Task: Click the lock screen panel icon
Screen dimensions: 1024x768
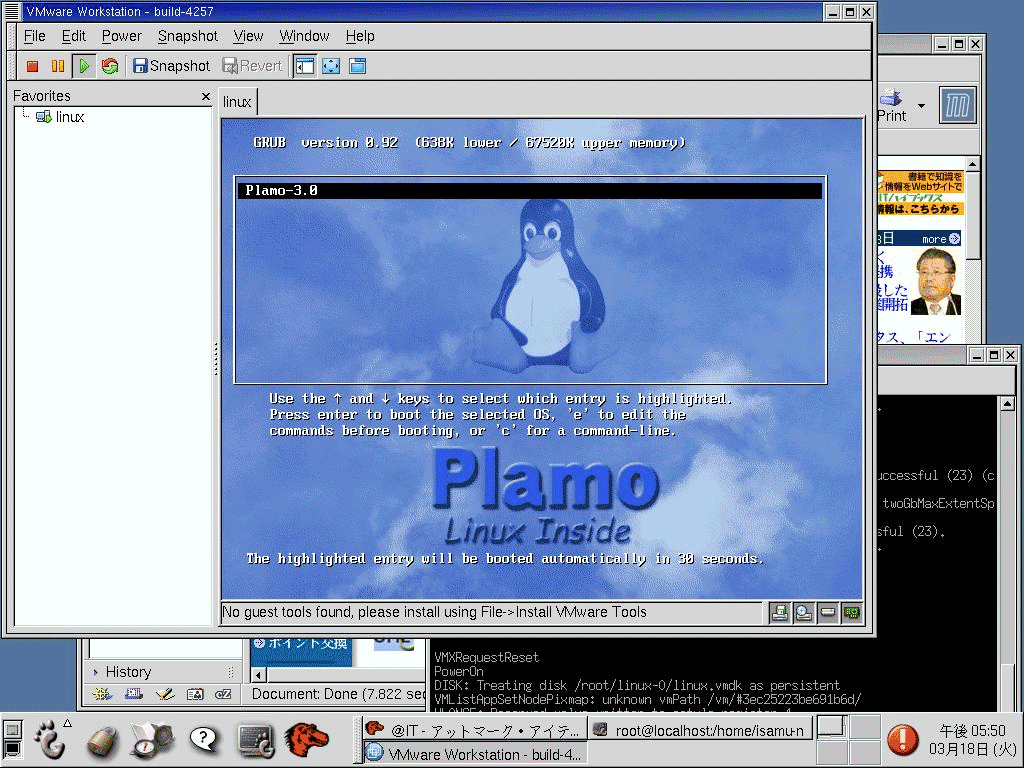Action: [x=102, y=741]
